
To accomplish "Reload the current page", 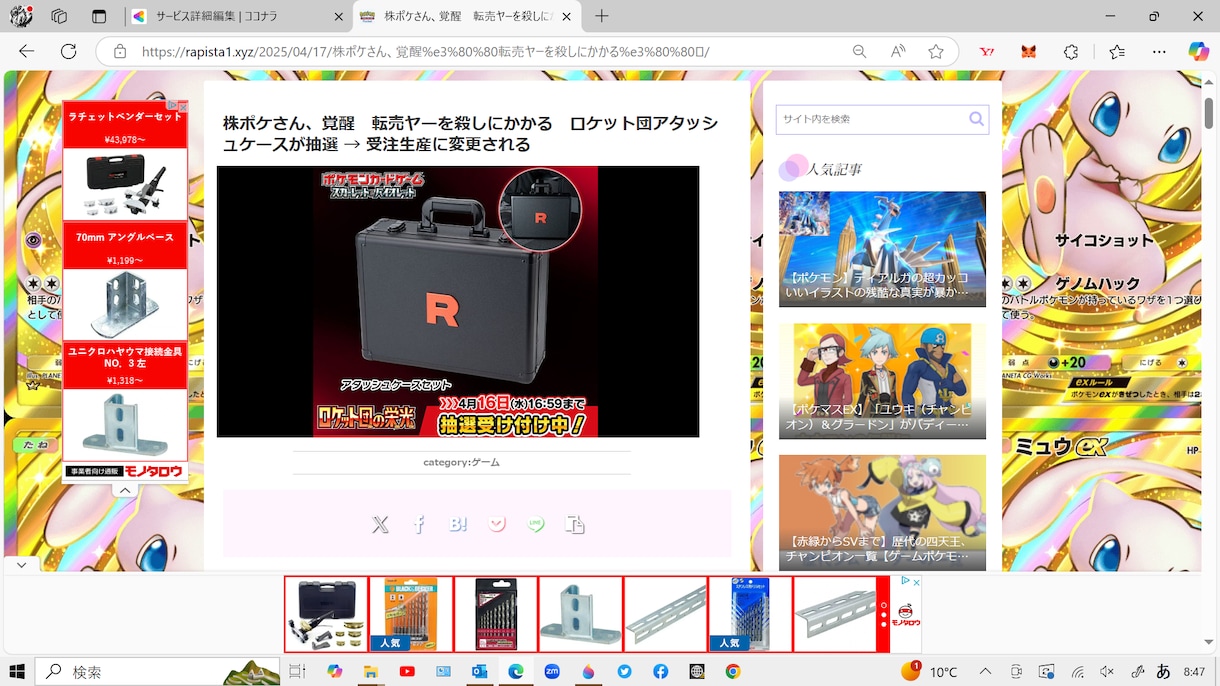I will 68,51.
